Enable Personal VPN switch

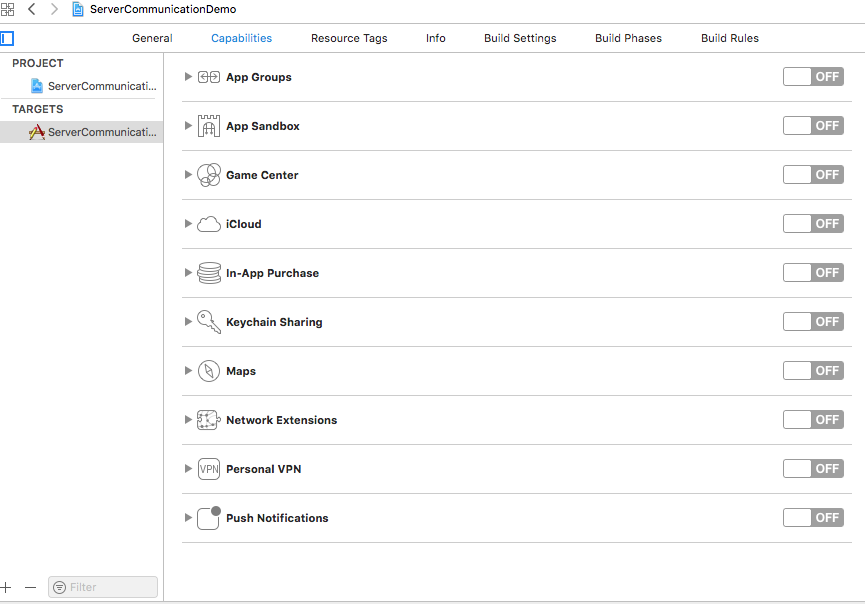pyautogui.click(x=813, y=469)
